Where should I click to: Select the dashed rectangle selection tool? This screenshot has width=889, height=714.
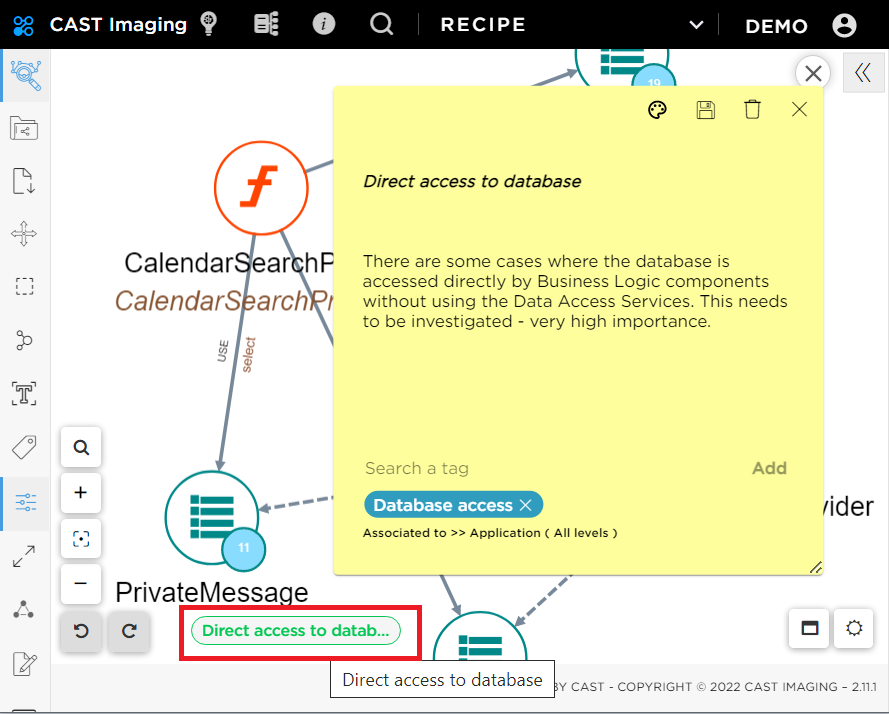24,286
